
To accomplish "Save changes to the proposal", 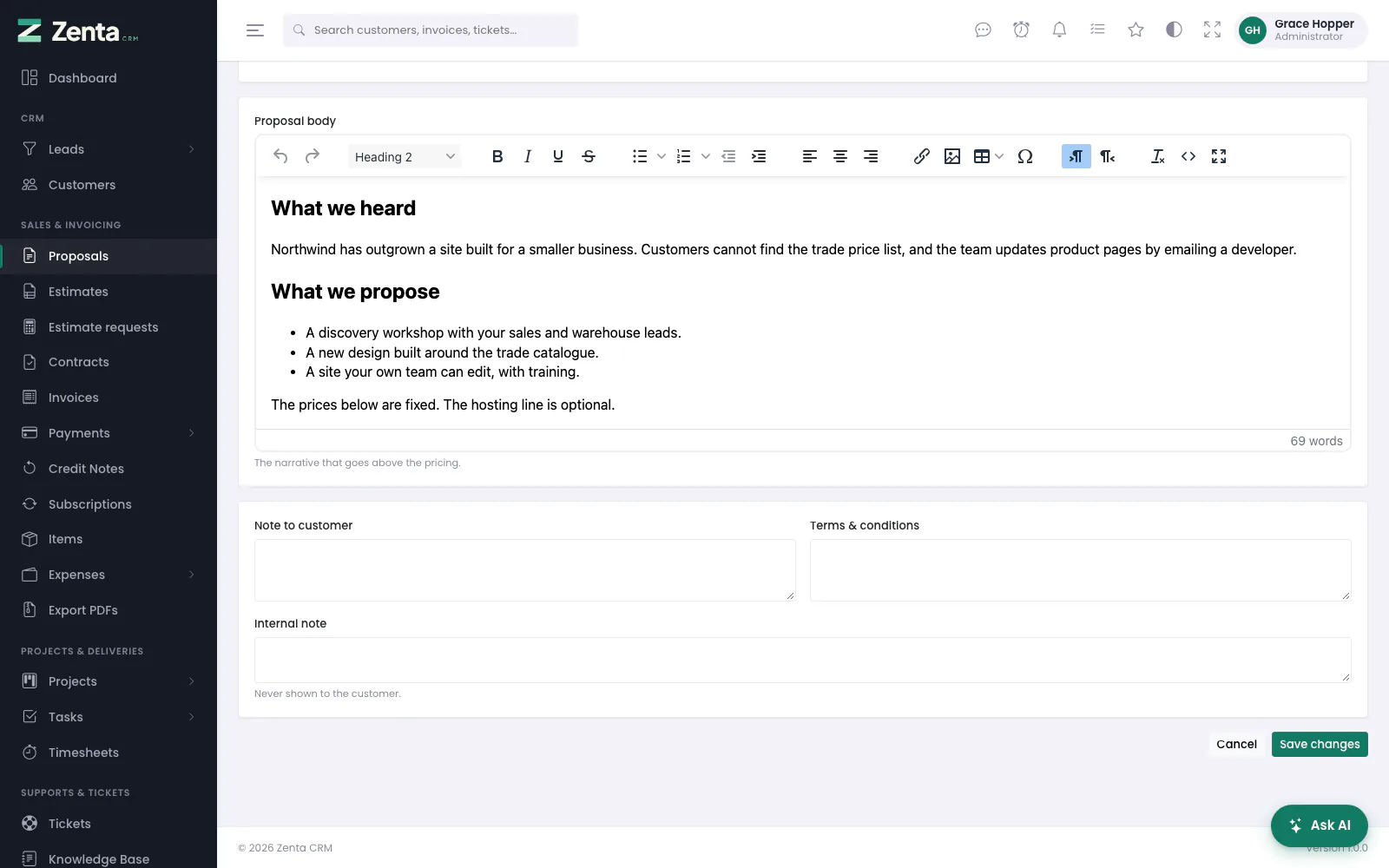I will 1320,744.
